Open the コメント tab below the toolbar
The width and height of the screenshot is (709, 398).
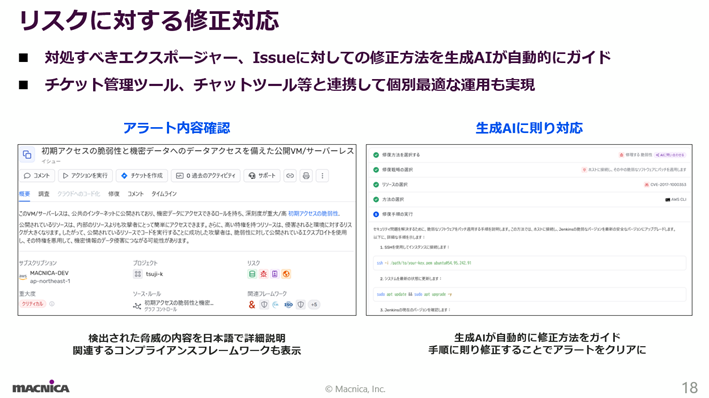(x=135, y=194)
